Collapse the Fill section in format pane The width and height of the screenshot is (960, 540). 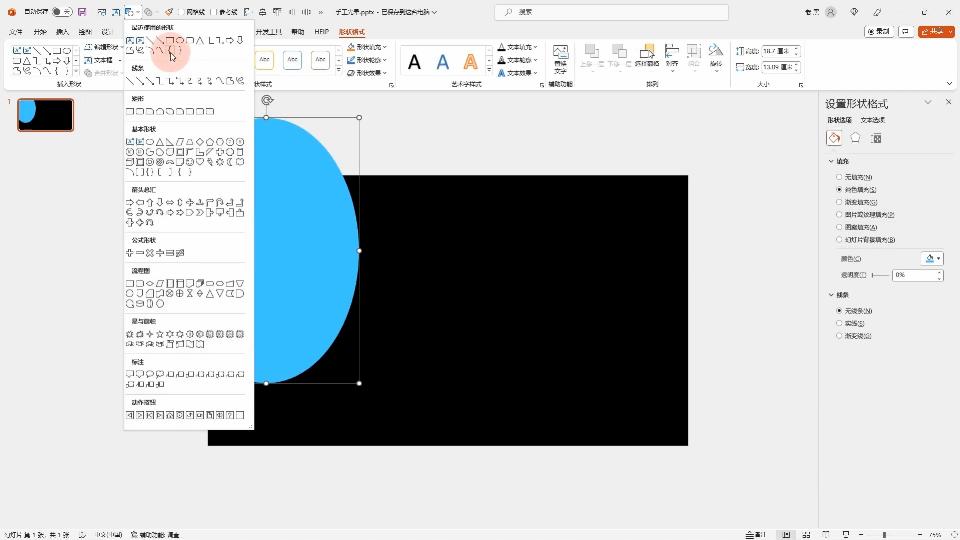click(831, 161)
